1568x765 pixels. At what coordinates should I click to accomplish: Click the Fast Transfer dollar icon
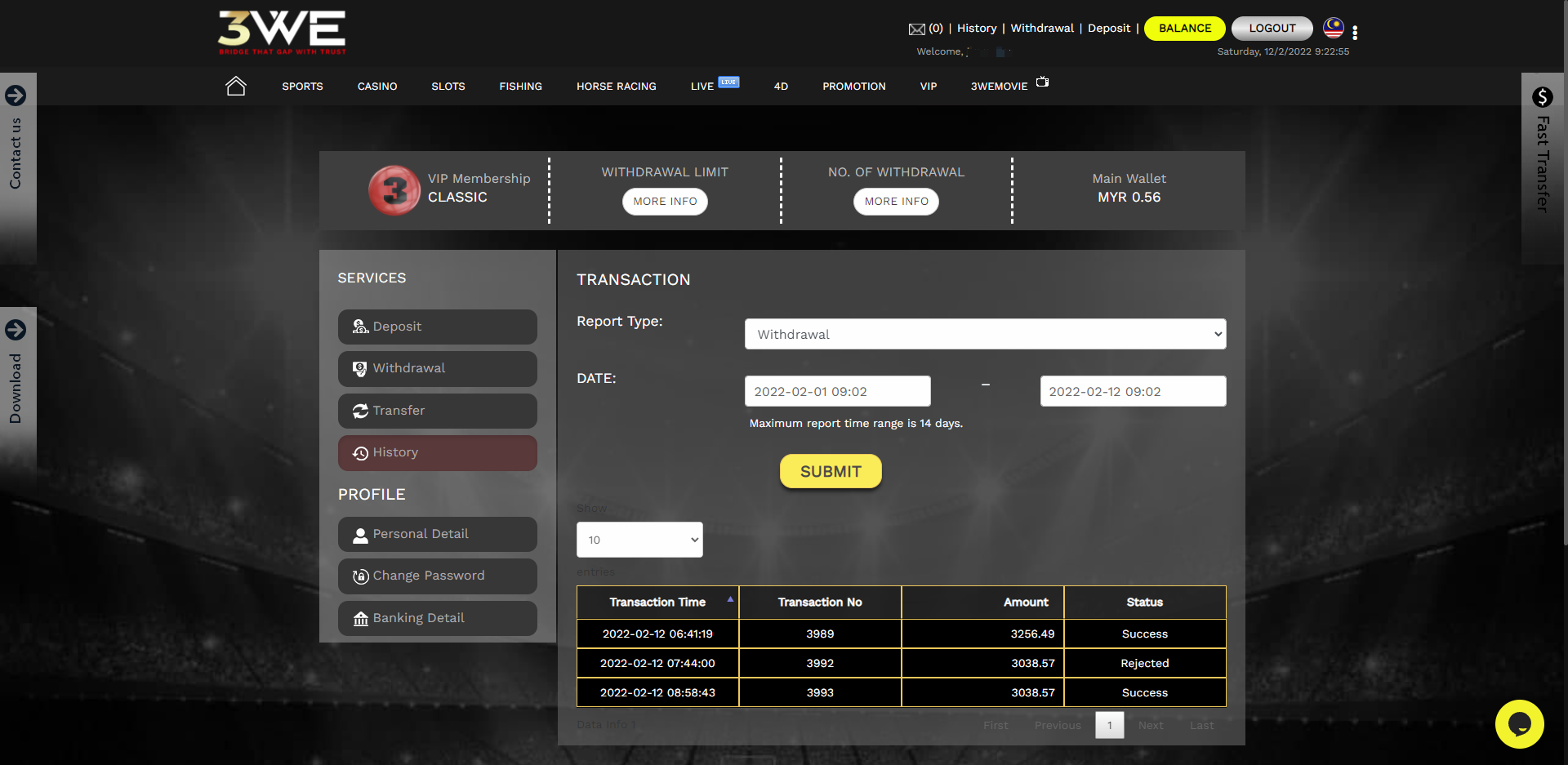point(1542,97)
